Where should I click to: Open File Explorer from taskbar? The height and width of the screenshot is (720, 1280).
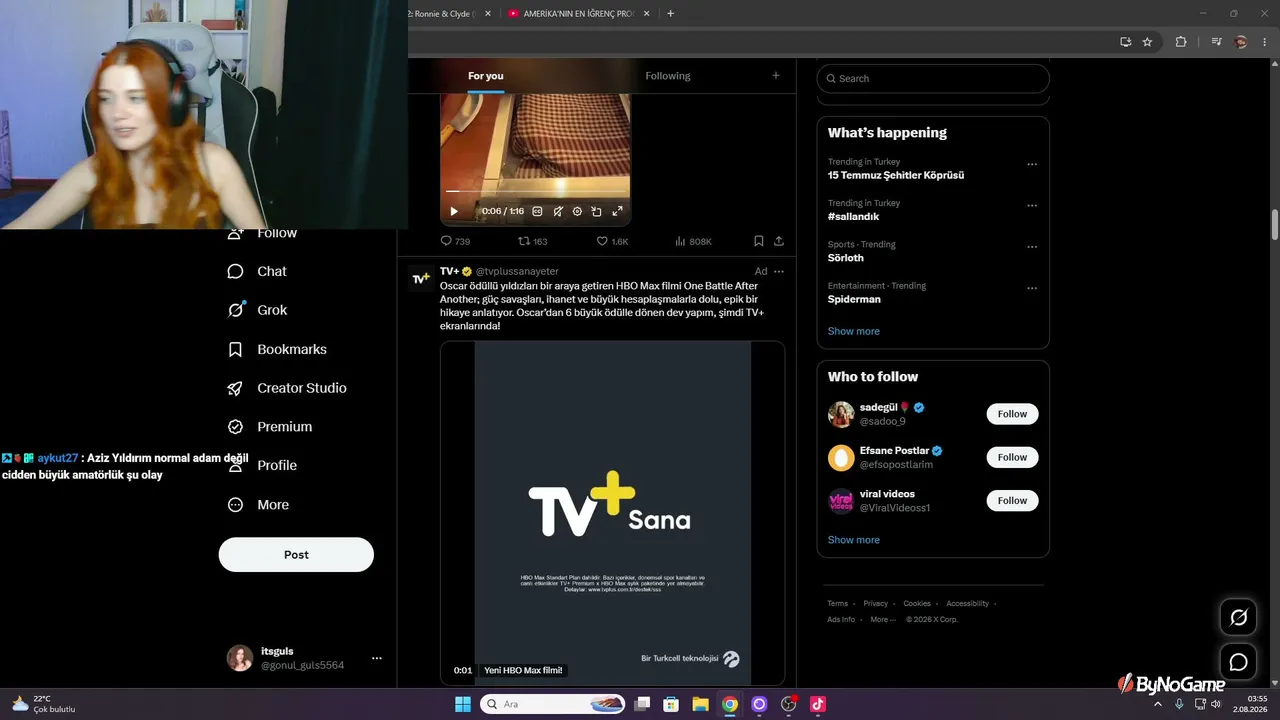(x=701, y=704)
